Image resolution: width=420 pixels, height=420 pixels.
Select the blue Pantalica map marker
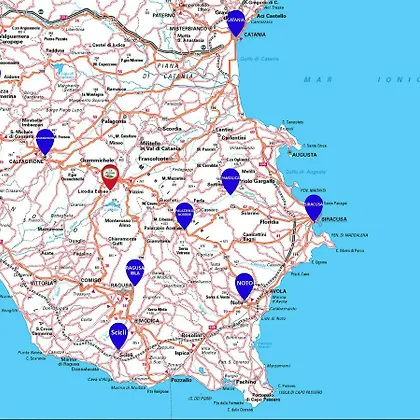231,181
